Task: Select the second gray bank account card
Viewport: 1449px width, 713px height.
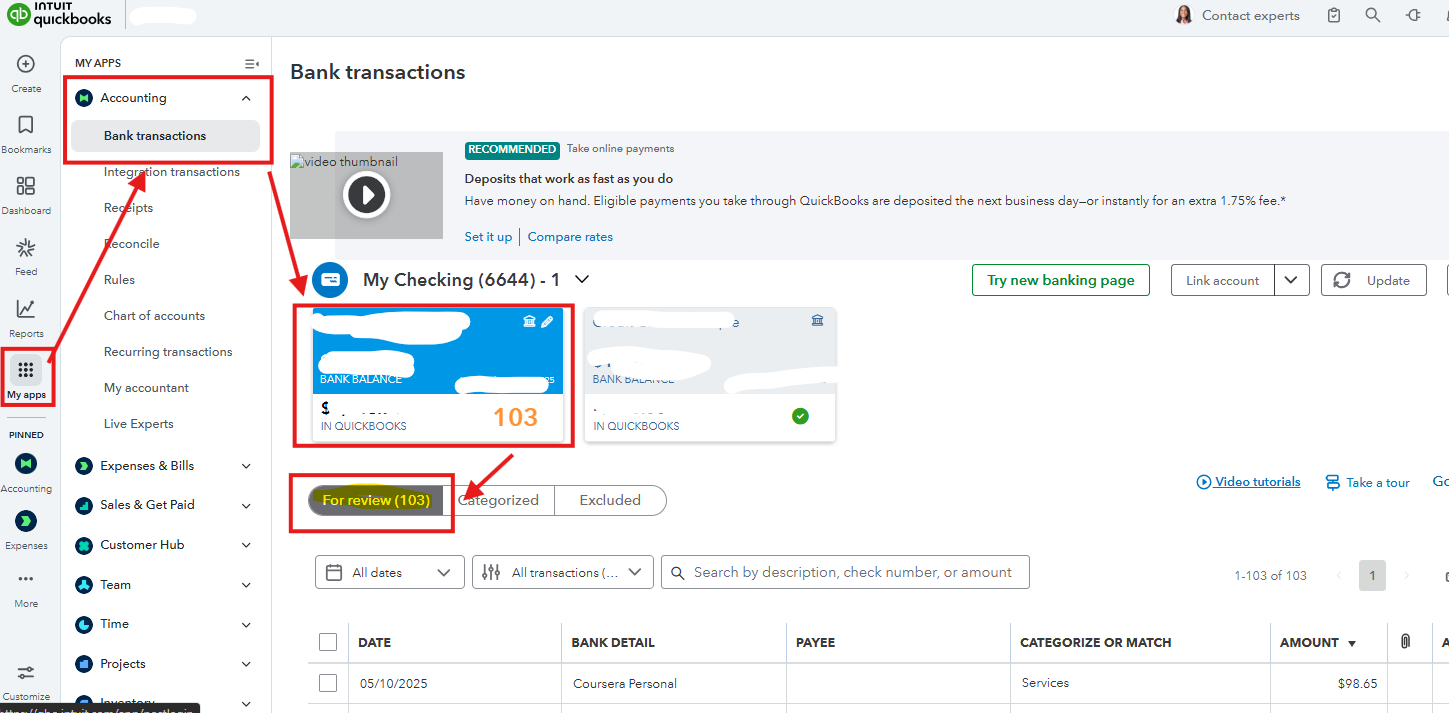Action: [x=709, y=374]
